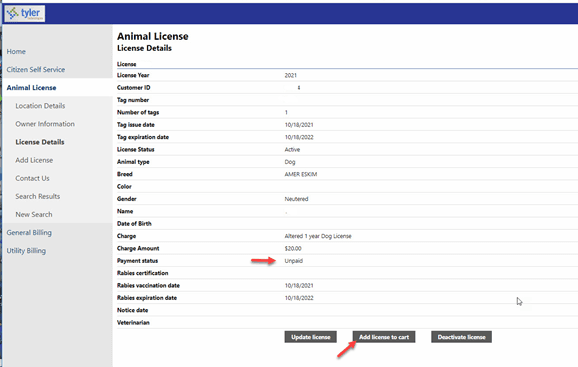Click the 'Tag number' field label
Viewport: 578px width, 367px height.
(x=133, y=100)
